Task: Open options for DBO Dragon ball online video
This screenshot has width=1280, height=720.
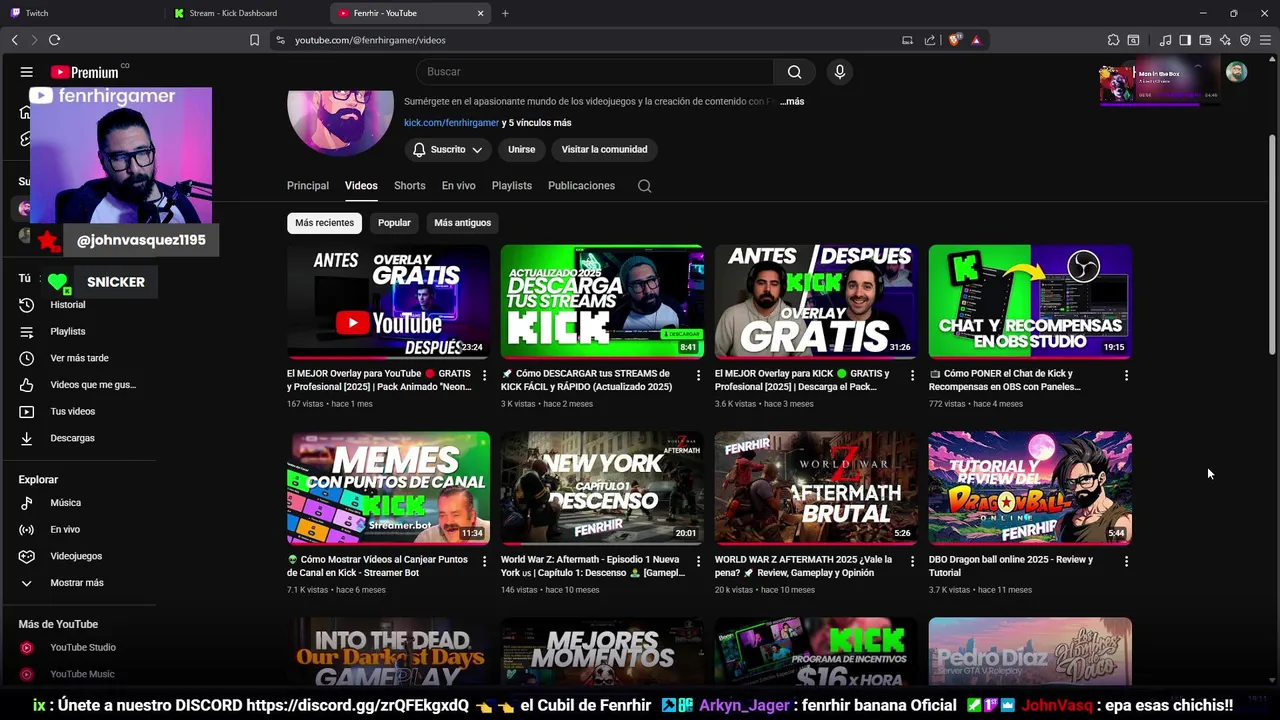Action: [x=1126, y=561]
